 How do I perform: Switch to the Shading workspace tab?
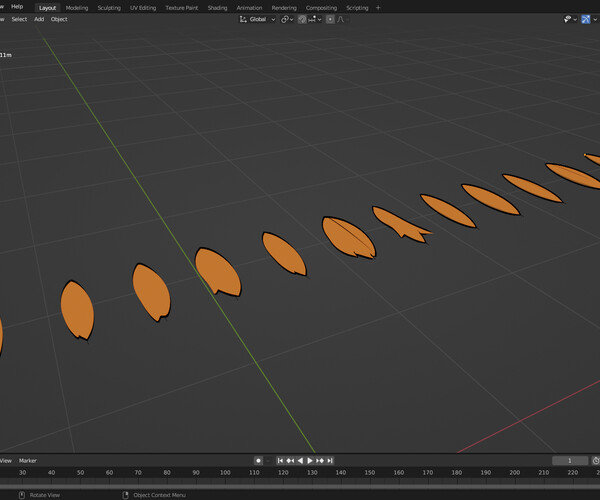217,8
